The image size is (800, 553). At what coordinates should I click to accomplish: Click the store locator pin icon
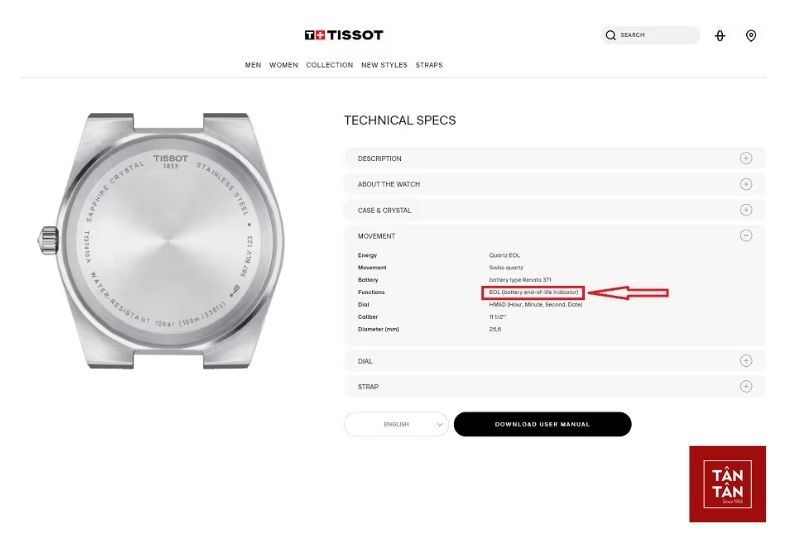[751, 36]
